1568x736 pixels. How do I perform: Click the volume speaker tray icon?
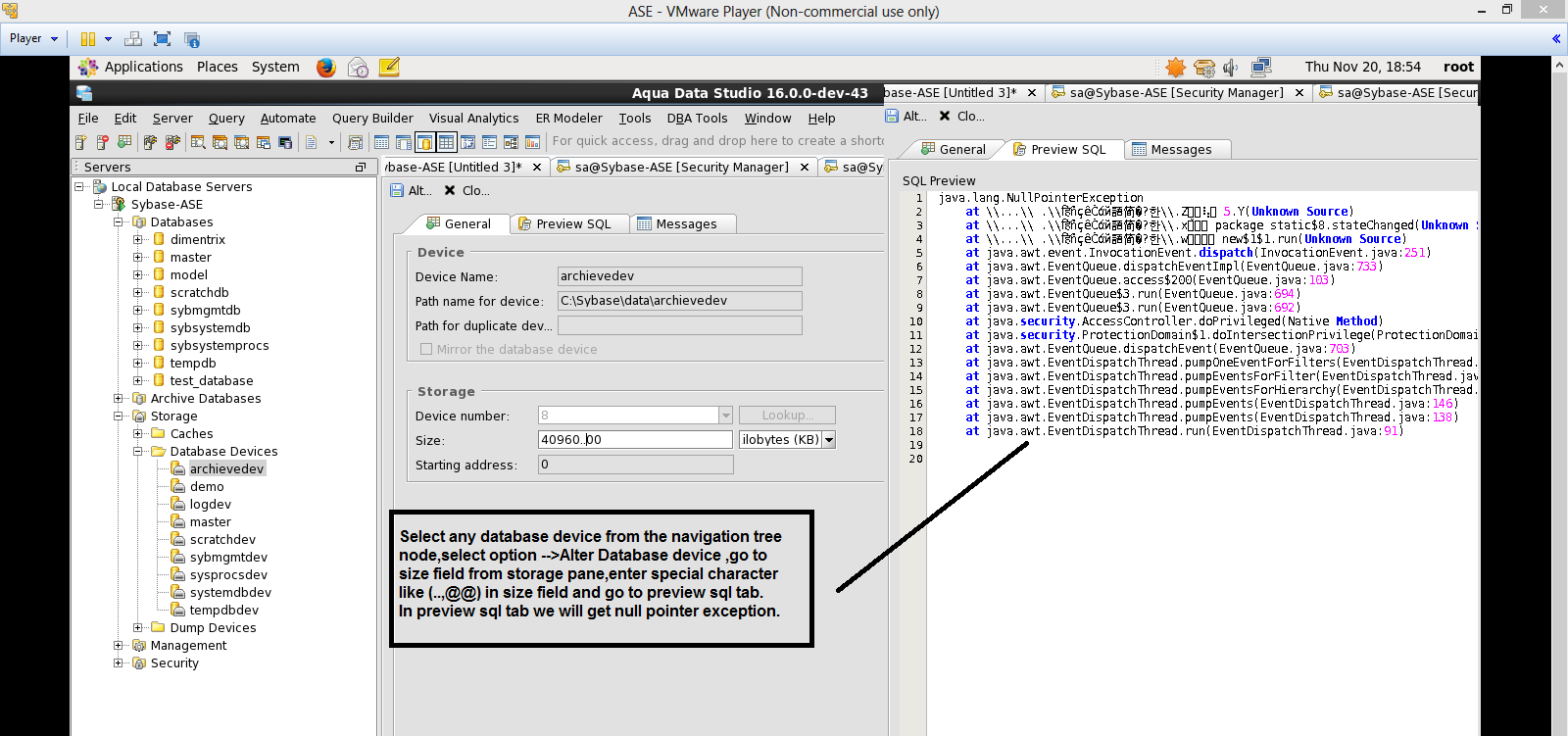click(x=1231, y=67)
